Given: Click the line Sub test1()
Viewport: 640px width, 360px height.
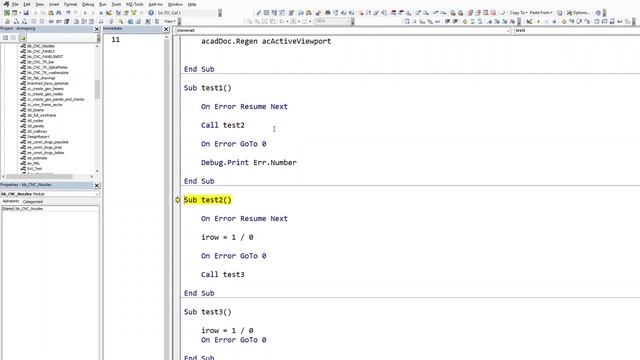Looking at the screenshot, I should [208, 88].
